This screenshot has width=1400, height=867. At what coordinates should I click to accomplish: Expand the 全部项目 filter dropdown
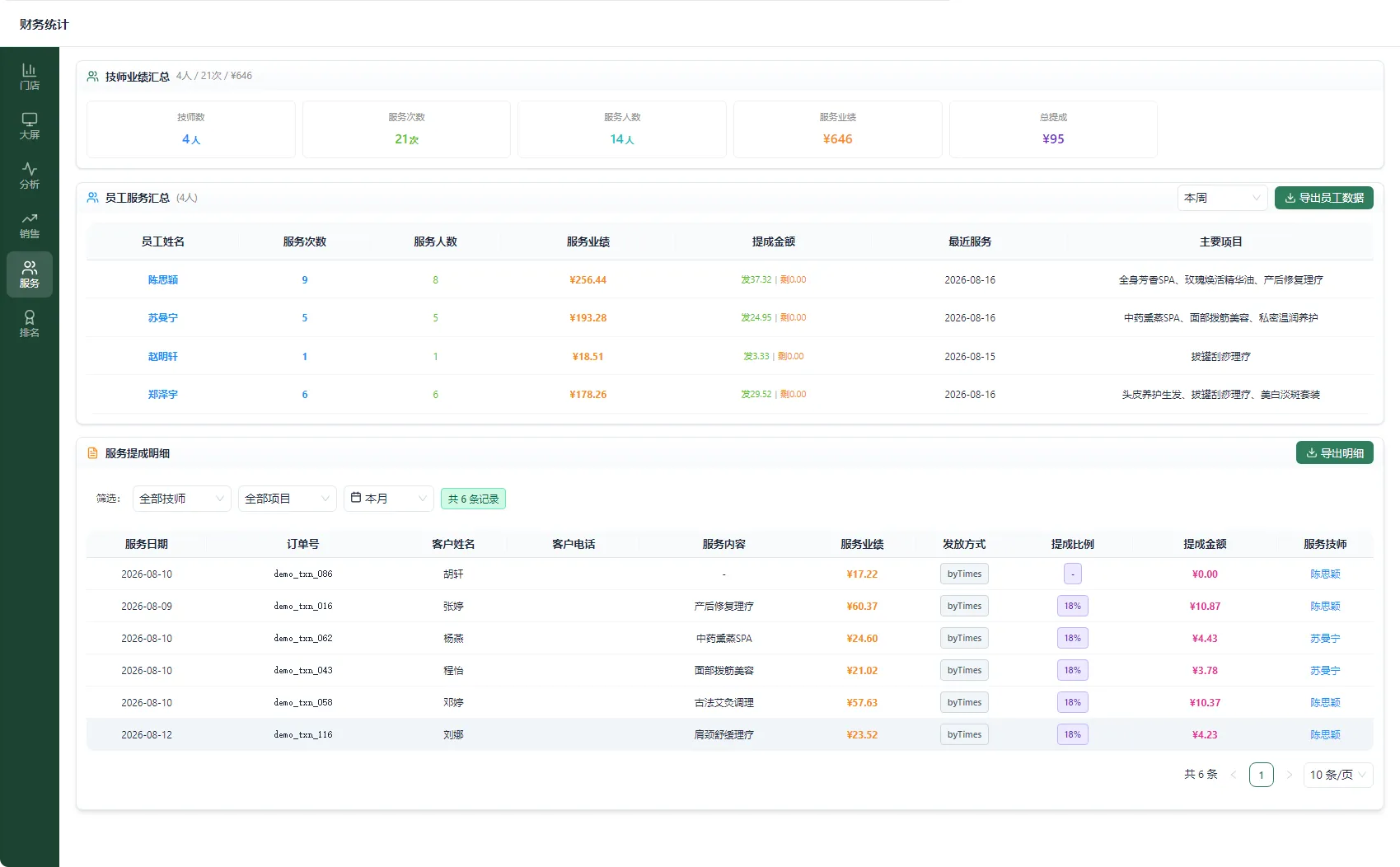[x=288, y=499]
